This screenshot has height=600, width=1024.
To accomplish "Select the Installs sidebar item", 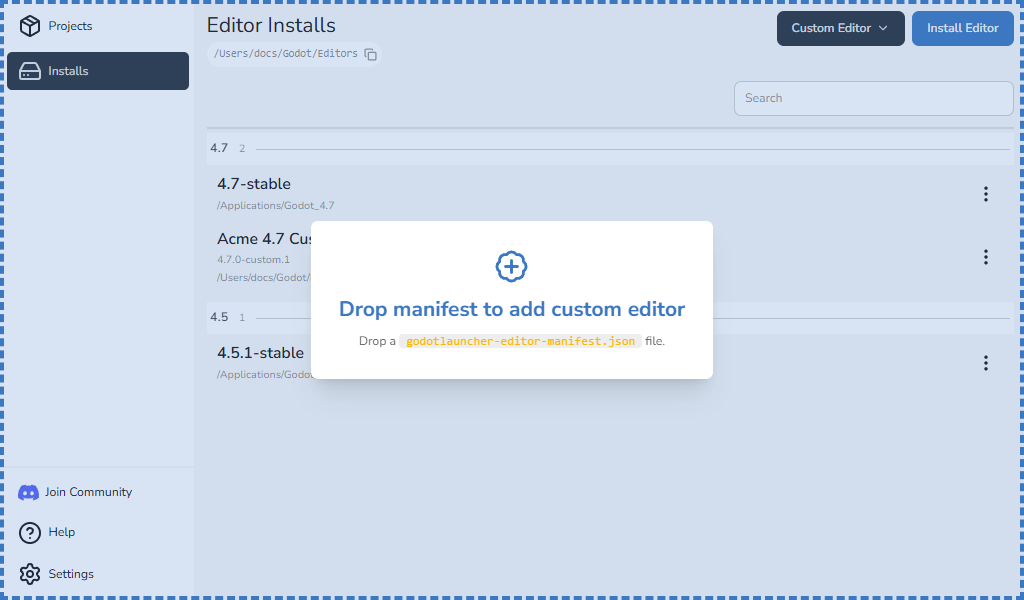I will tap(98, 71).
